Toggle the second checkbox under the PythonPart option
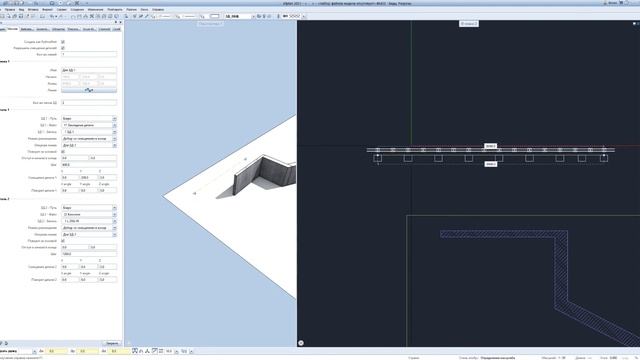 click(x=63, y=48)
